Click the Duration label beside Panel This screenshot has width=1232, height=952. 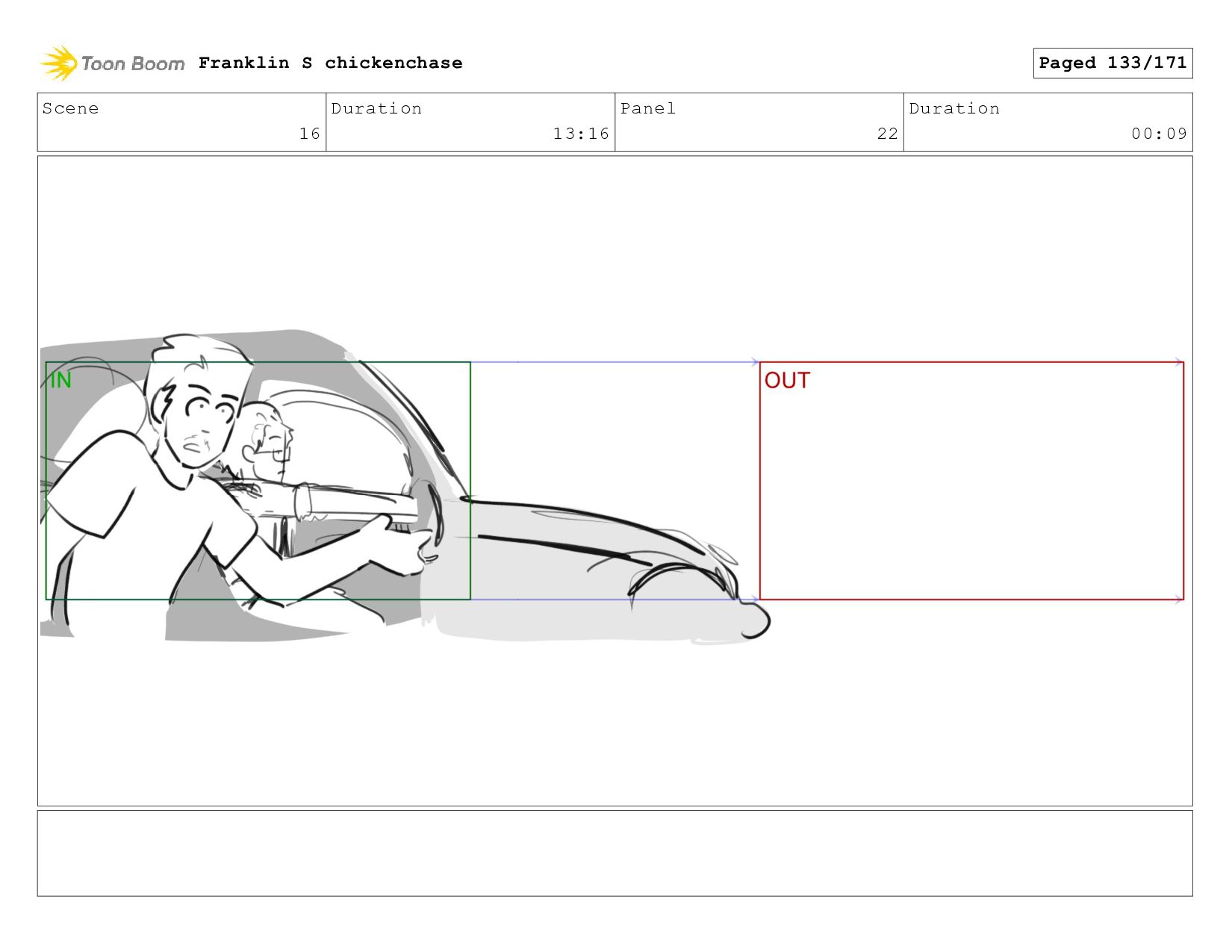(954, 108)
